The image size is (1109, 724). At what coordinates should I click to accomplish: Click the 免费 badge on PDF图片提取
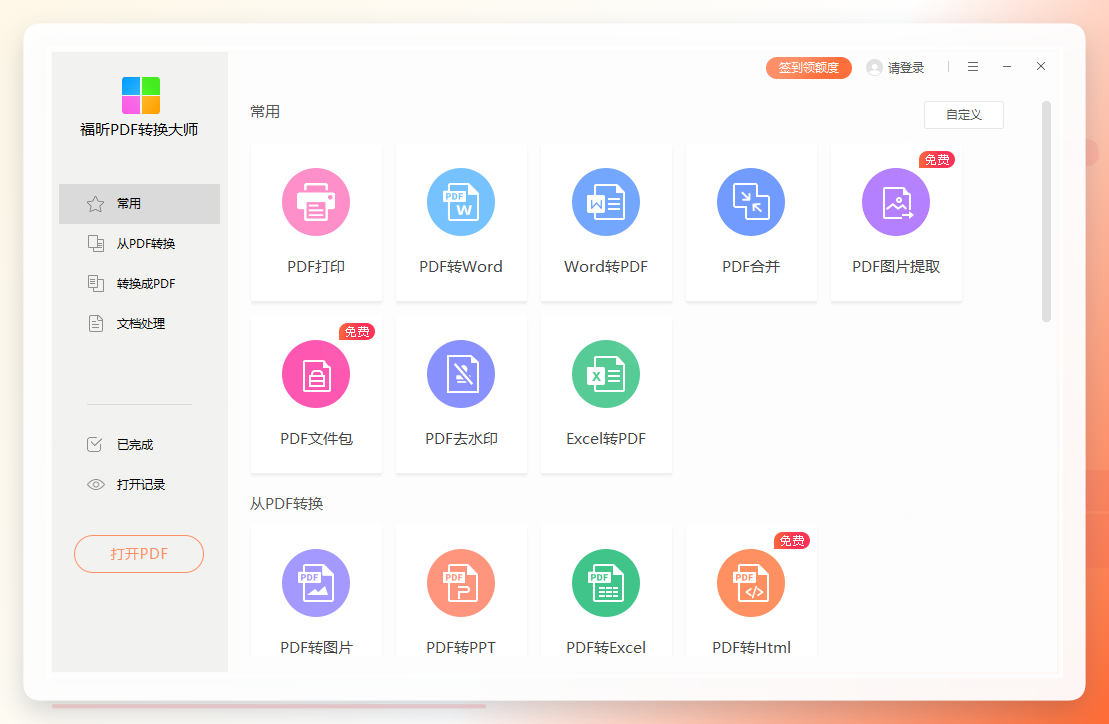(936, 160)
